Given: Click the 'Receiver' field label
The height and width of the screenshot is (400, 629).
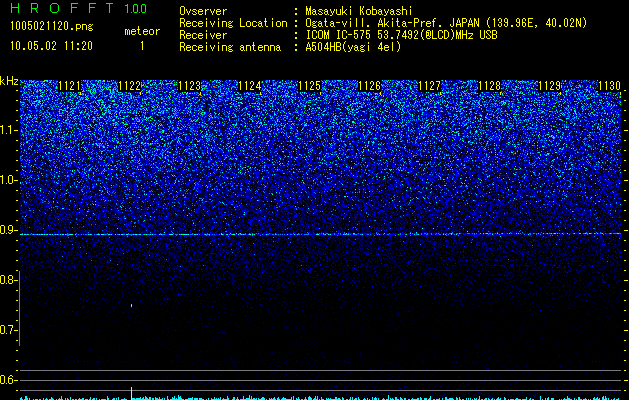Looking at the screenshot, I should click(x=203, y=35).
